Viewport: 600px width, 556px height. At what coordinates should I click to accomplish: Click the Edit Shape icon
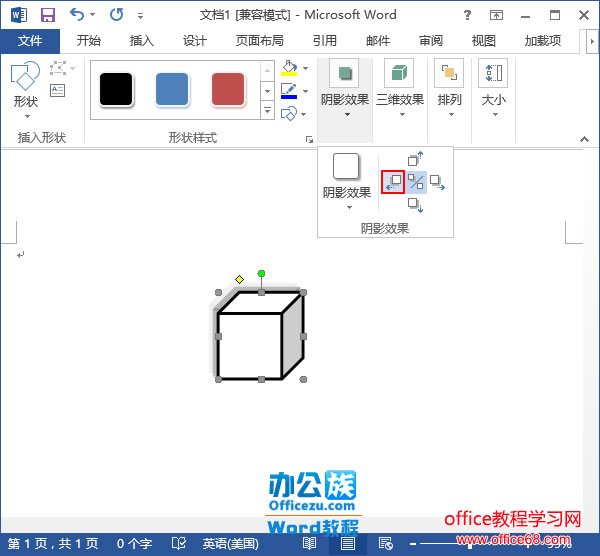58,68
